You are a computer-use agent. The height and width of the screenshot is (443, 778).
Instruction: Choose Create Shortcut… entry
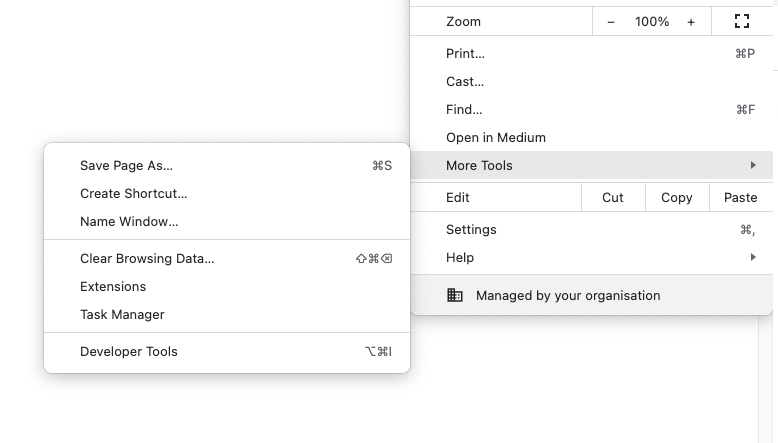click(227, 193)
